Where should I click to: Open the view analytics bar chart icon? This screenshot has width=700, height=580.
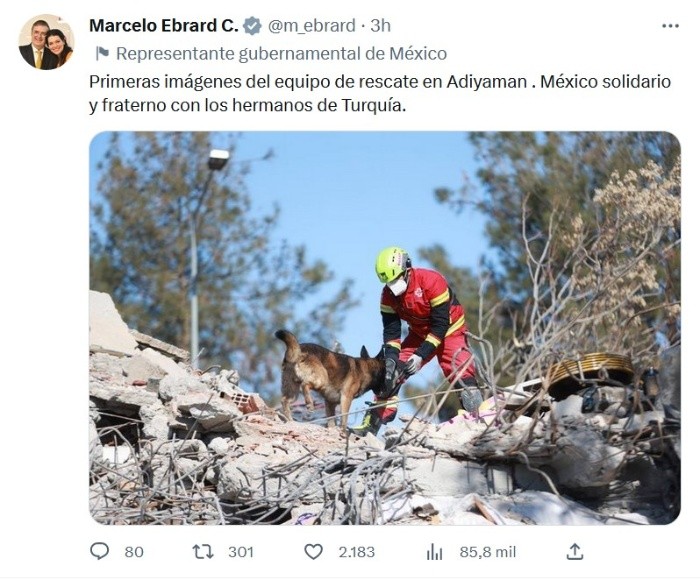(434, 552)
